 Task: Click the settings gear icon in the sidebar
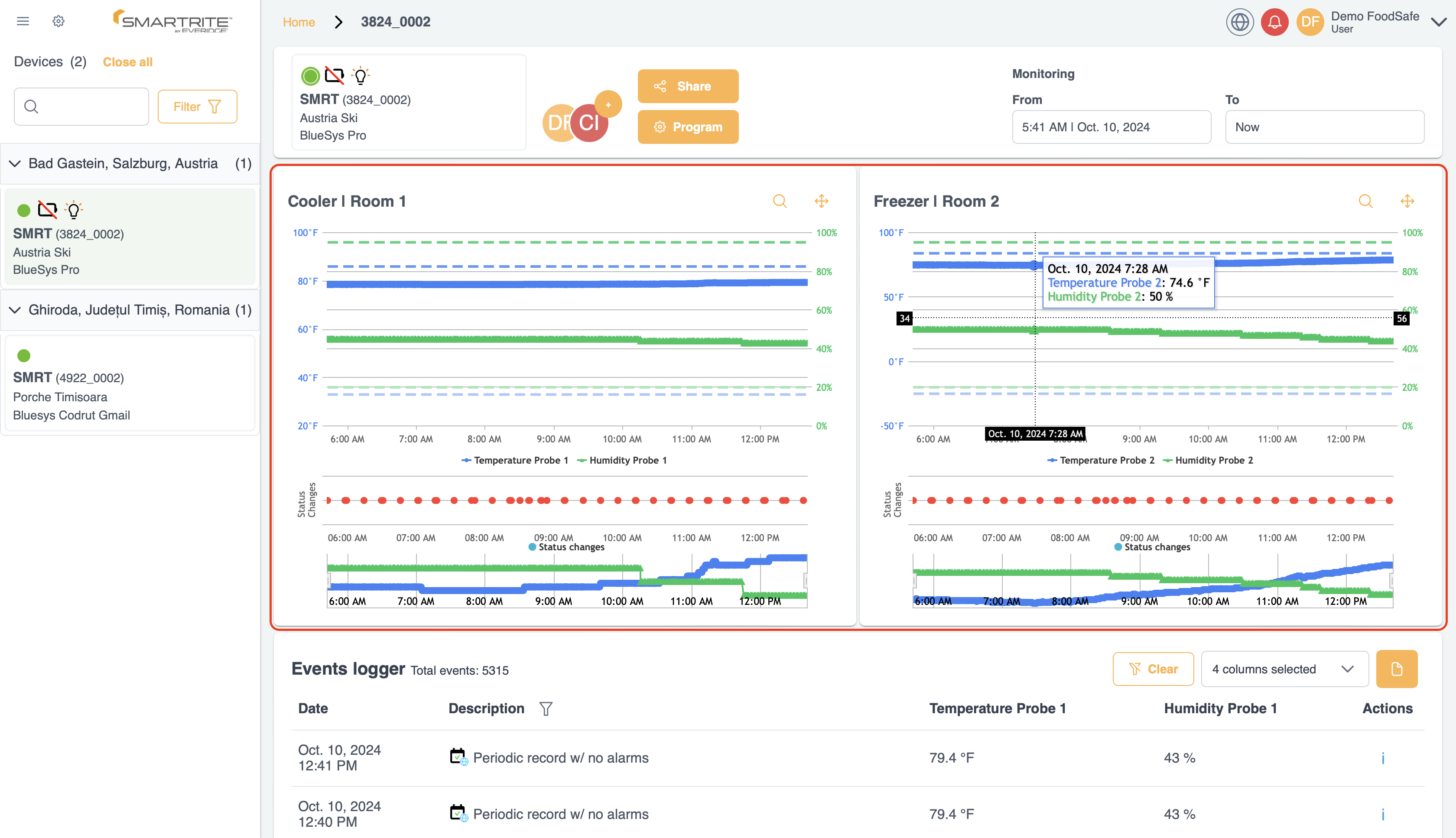pos(58,21)
